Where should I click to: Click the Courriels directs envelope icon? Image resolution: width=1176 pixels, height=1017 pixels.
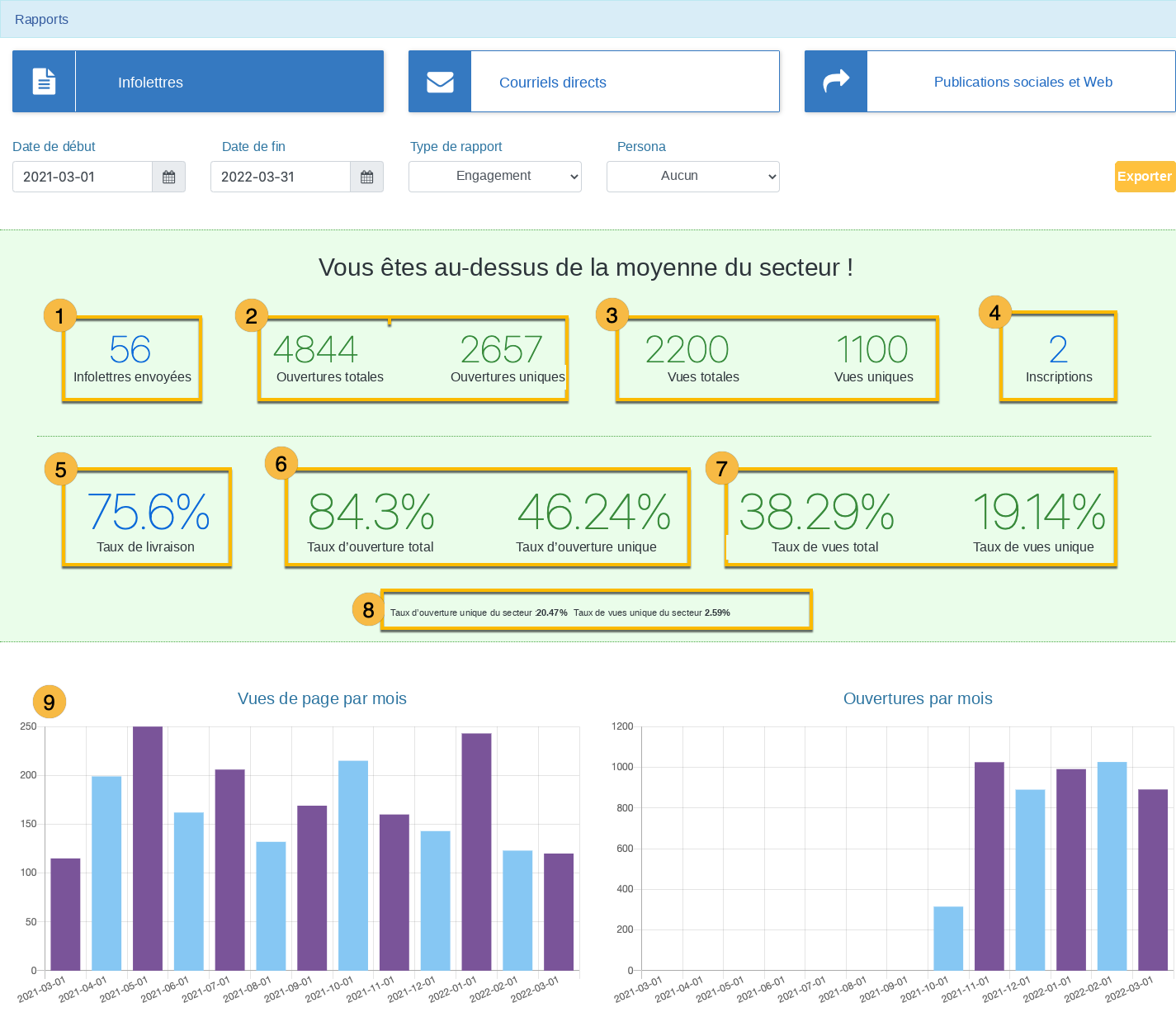coord(440,82)
